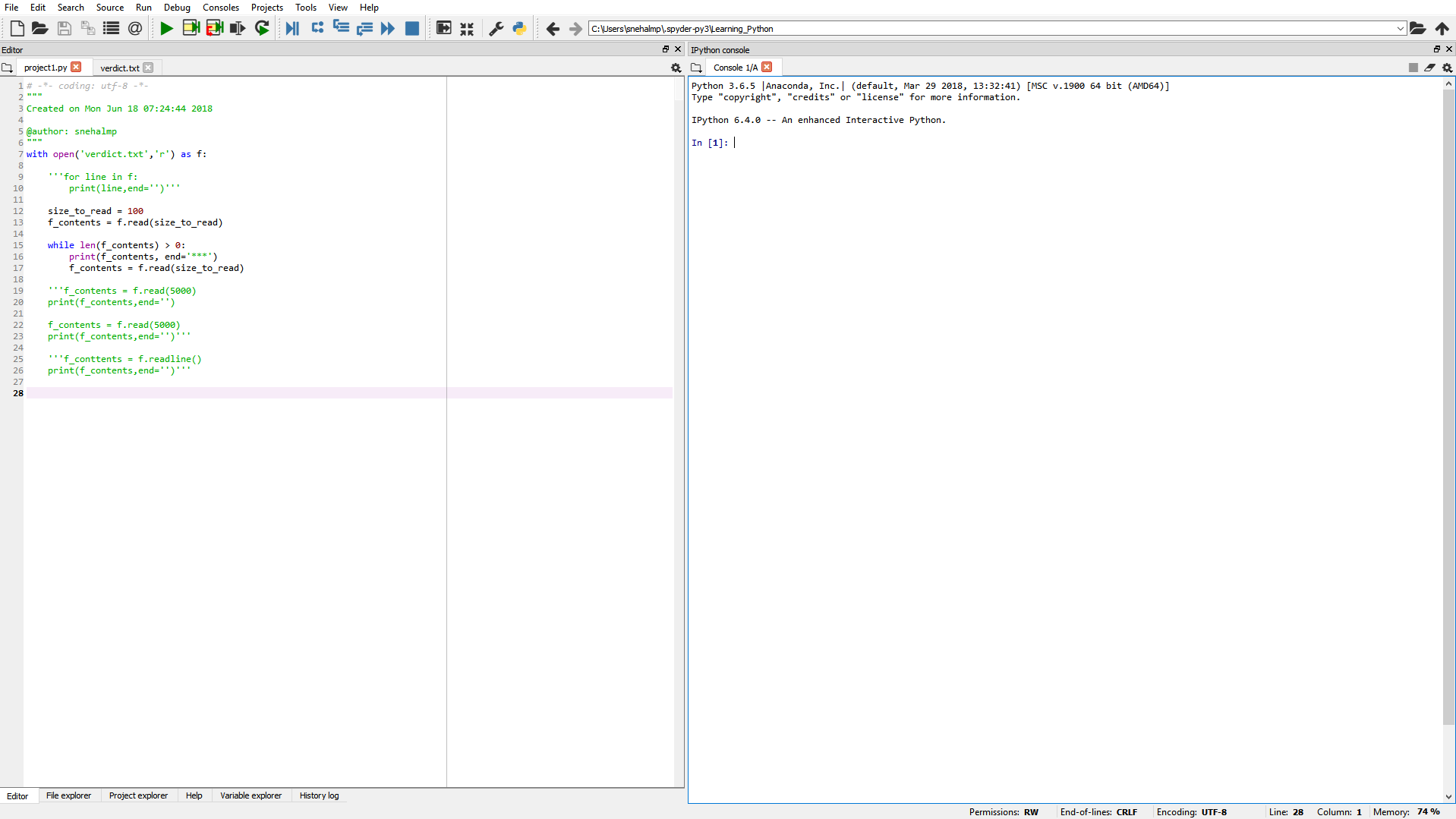Open the PYTHONPATH manager Python icon
Screen dimensions: 1456x819
tap(519, 28)
